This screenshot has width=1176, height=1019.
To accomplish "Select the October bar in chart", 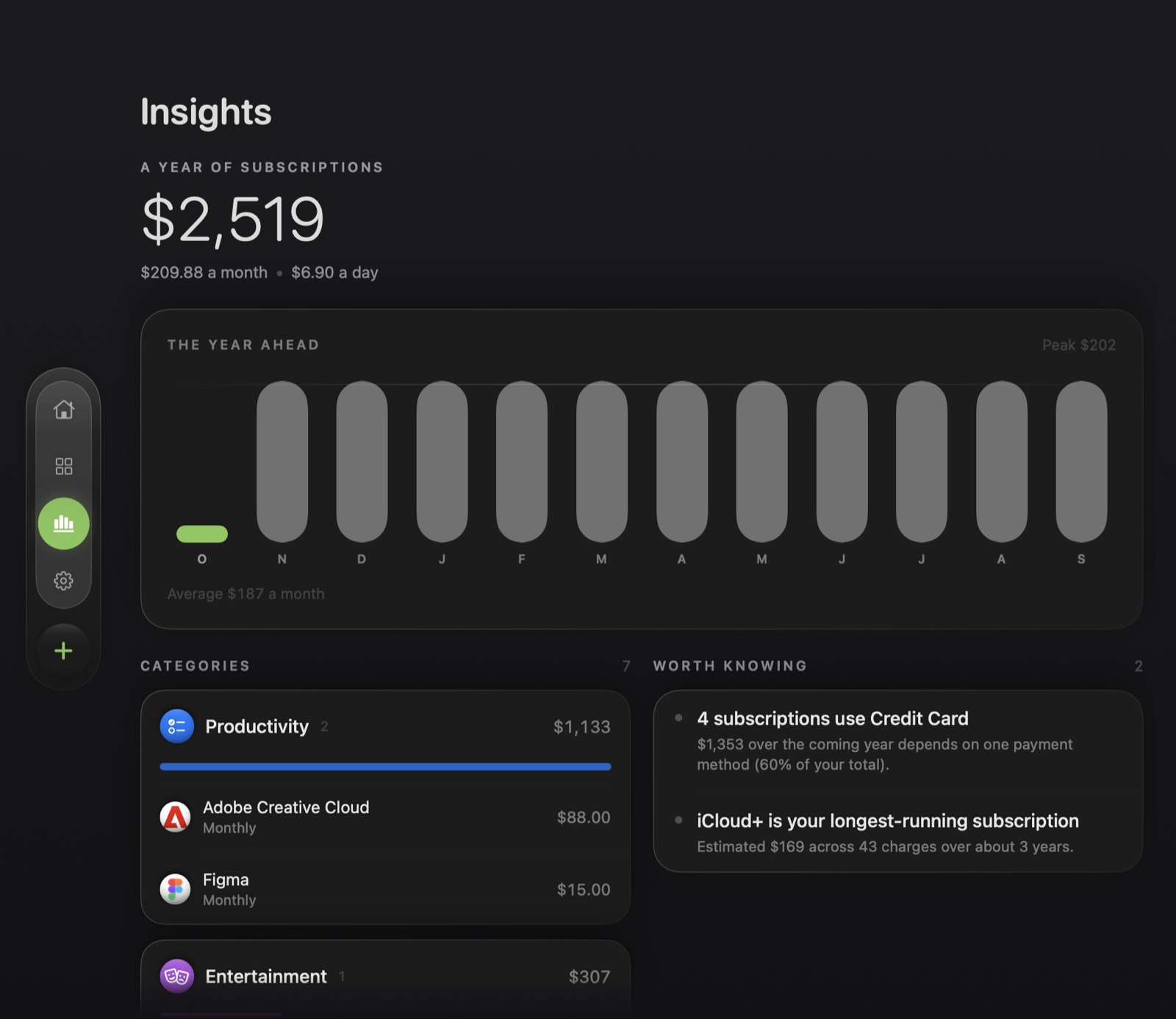I will click(x=202, y=534).
